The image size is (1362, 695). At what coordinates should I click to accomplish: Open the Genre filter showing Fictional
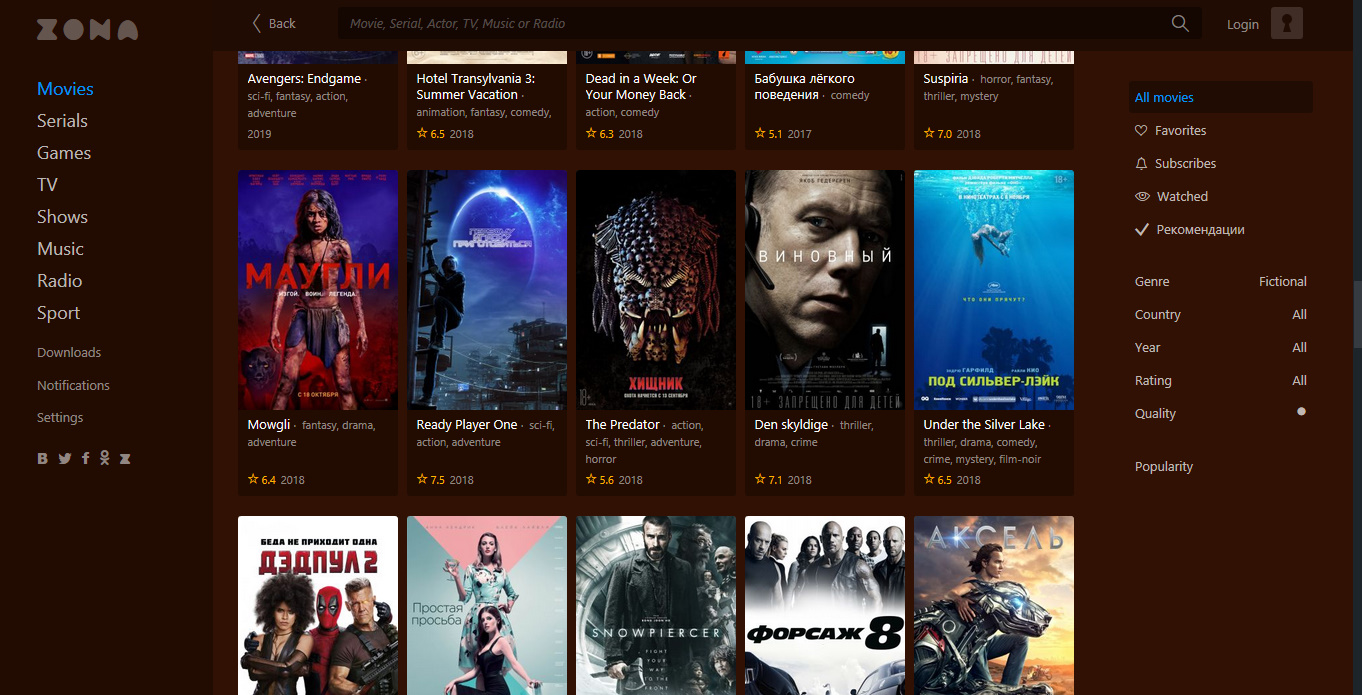coord(1221,281)
